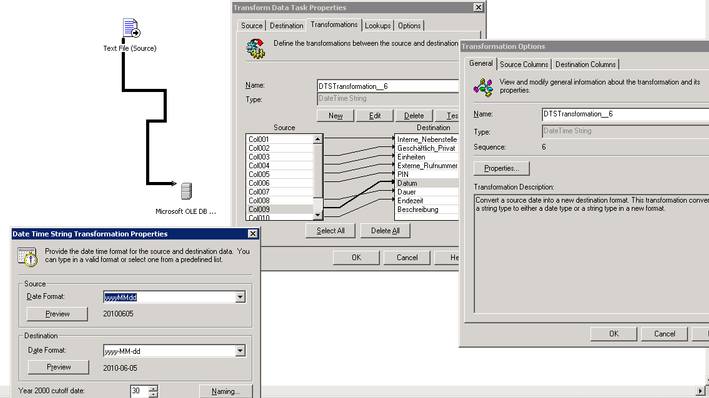Viewport: 709px width, 398px height.
Task: Select Dauer in Destination list
Action: (x=427, y=192)
